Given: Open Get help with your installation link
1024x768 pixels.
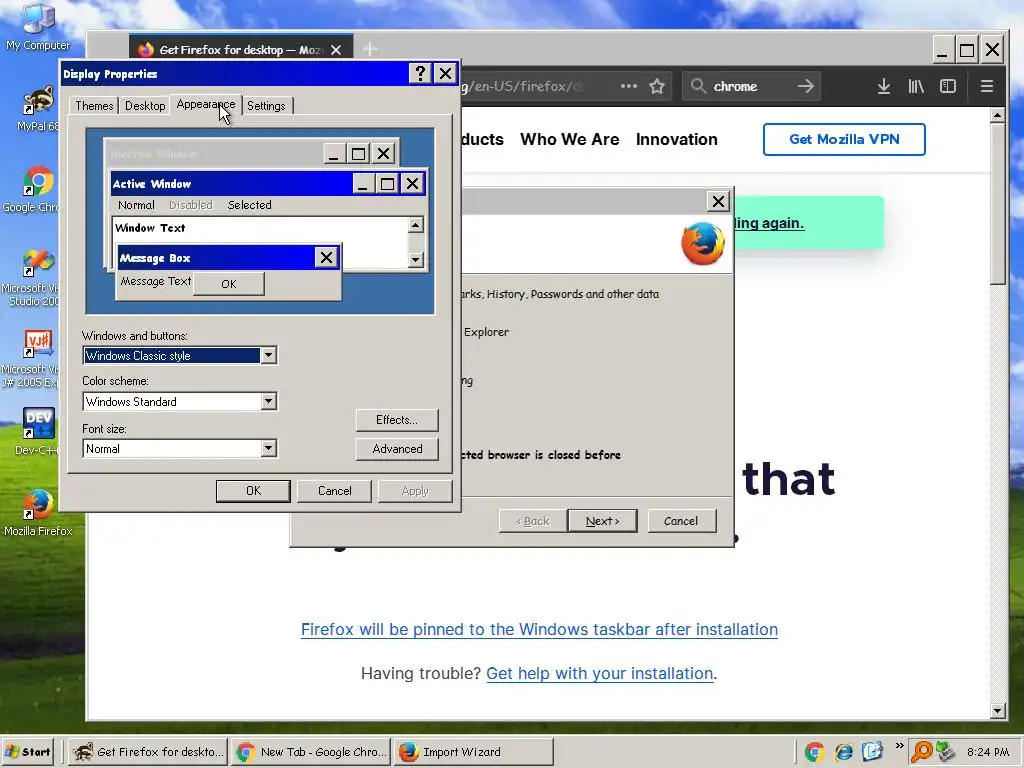Looking at the screenshot, I should pyautogui.click(x=600, y=673).
